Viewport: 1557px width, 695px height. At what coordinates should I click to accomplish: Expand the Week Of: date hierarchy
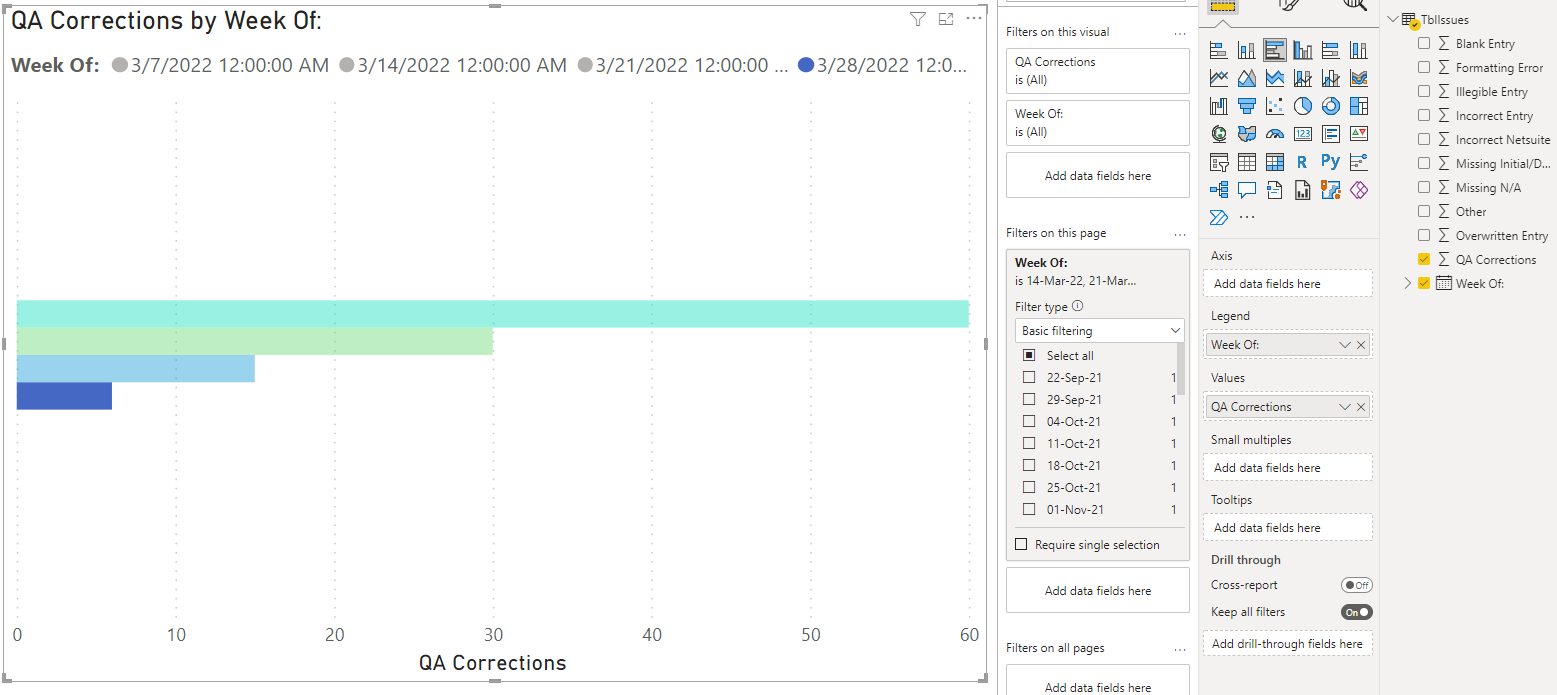[1408, 283]
